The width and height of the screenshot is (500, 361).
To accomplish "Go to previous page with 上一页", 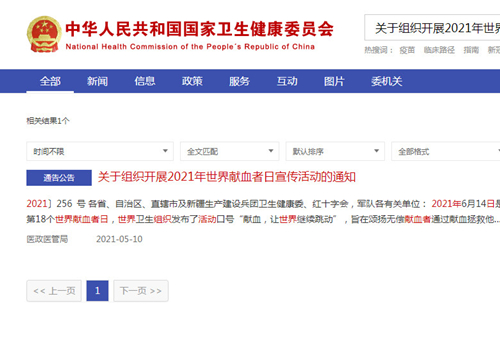I will 54,291.
